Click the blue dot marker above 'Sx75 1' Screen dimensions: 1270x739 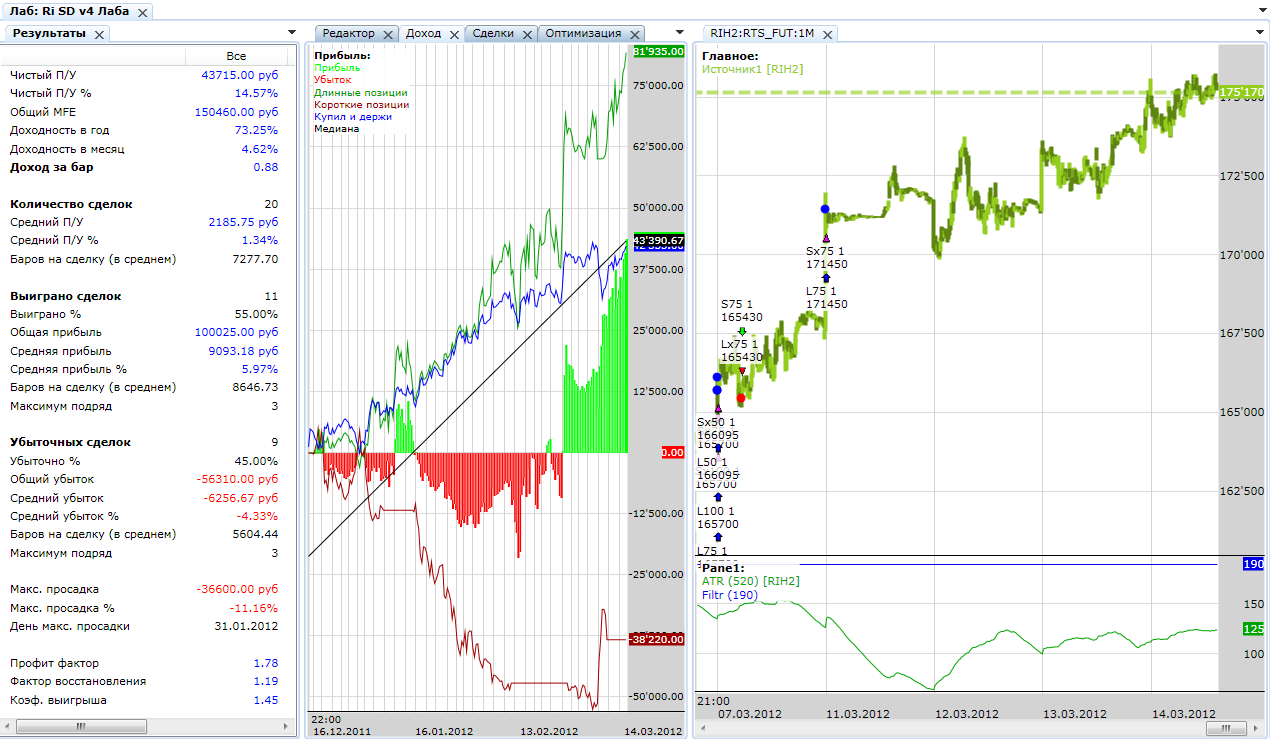click(x=825, y=209)
